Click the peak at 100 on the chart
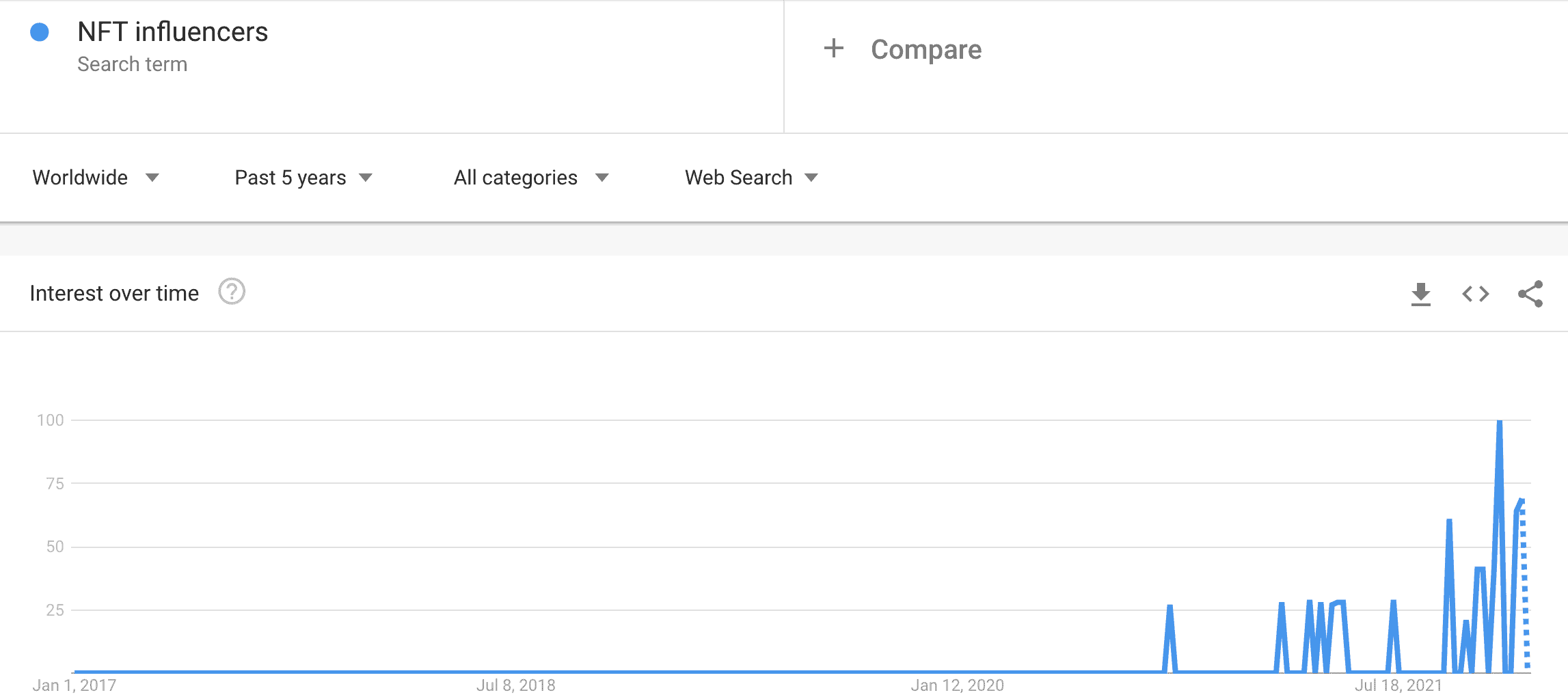1568x697 pixels. pyautogui.click(x=1499, y=422)
